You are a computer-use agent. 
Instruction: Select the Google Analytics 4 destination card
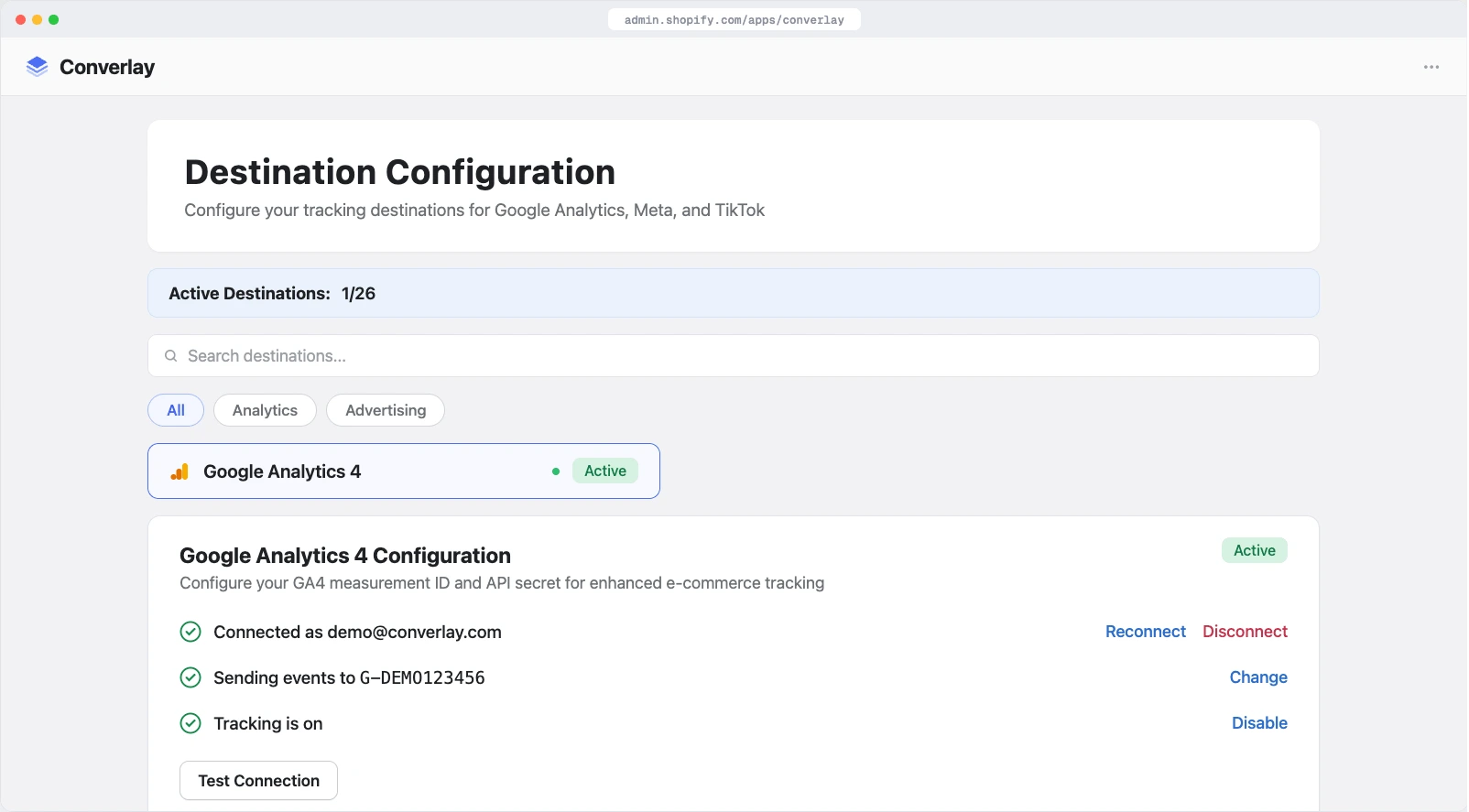[x=404, y=471]
